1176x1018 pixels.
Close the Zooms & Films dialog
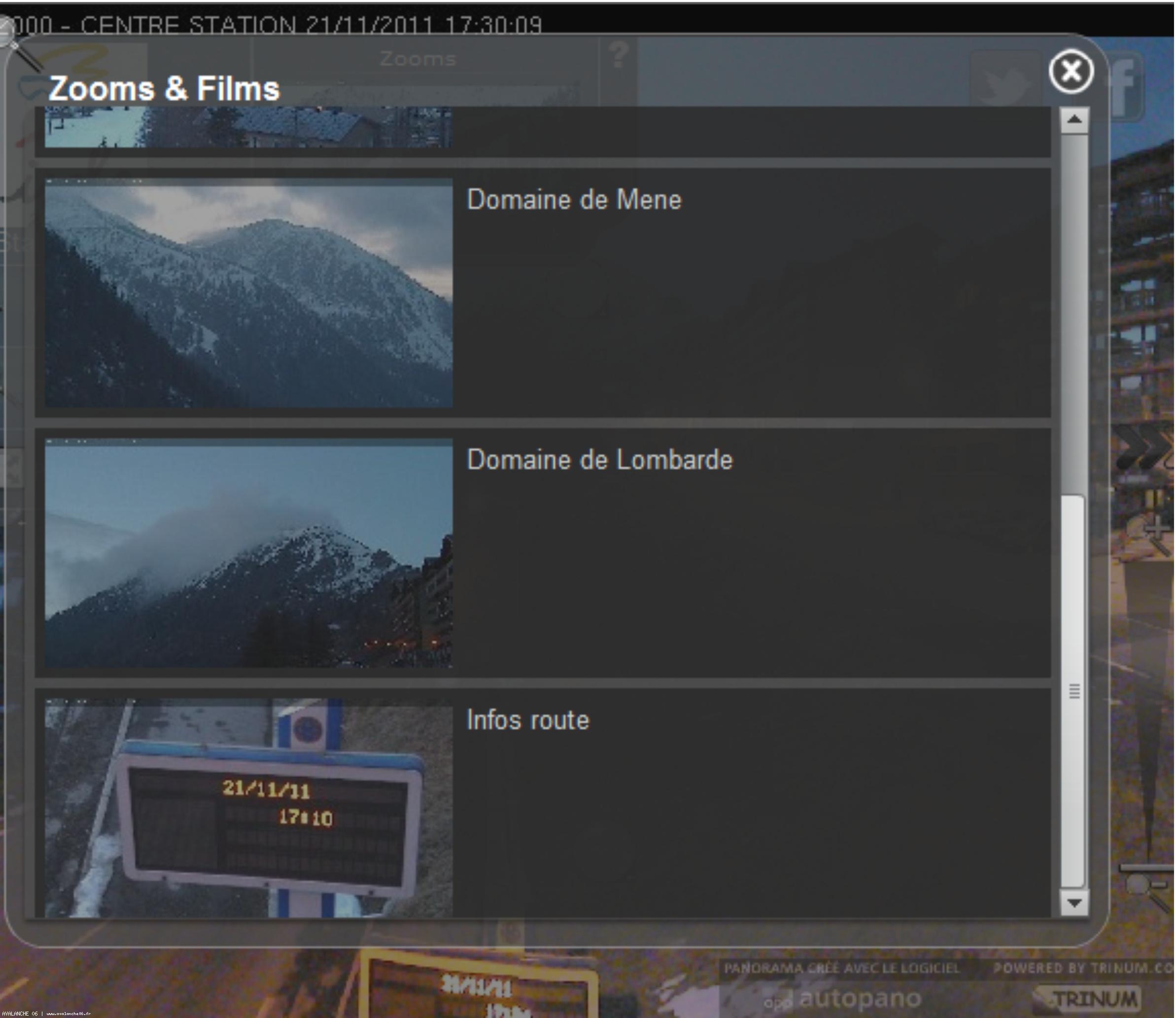[x=1071, y=71]
